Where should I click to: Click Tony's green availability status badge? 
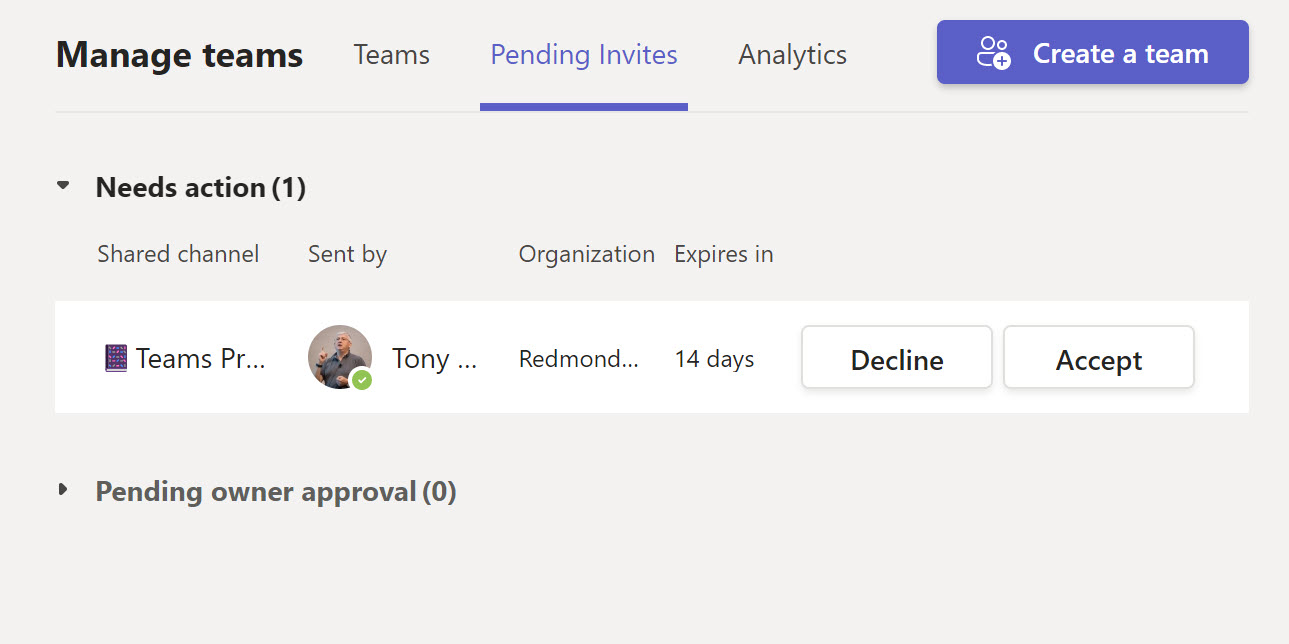[x=362, y=379]
